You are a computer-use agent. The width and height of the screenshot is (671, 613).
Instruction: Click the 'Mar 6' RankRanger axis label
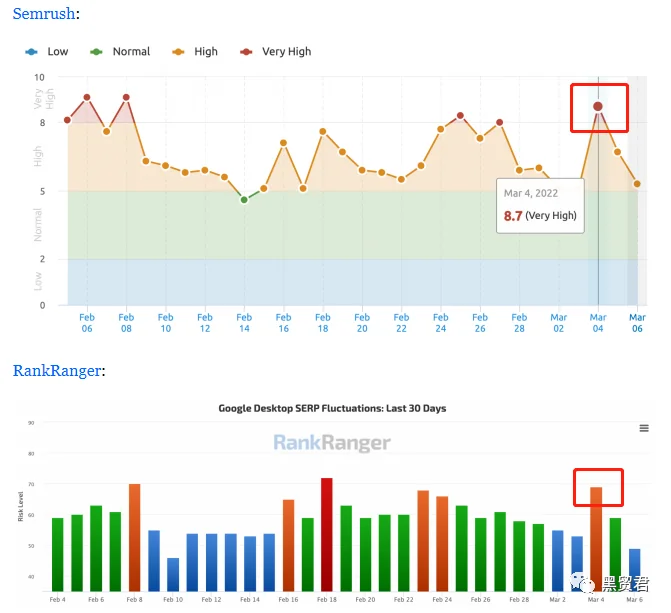[634, 600]
